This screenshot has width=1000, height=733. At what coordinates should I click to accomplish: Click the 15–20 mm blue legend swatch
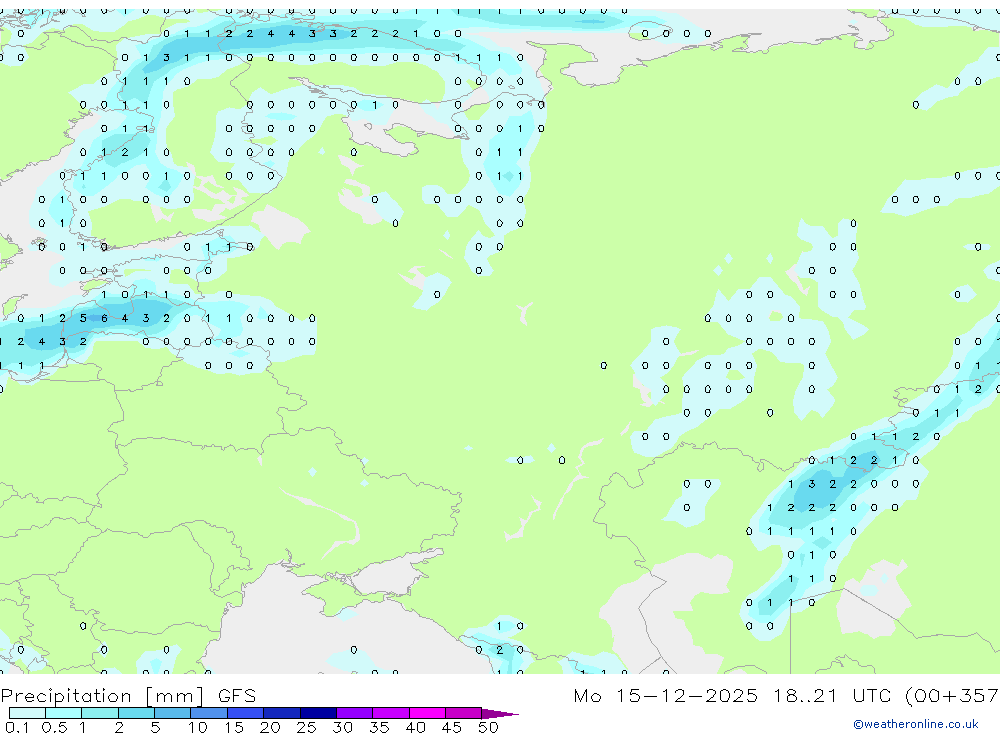pos(246,713)
